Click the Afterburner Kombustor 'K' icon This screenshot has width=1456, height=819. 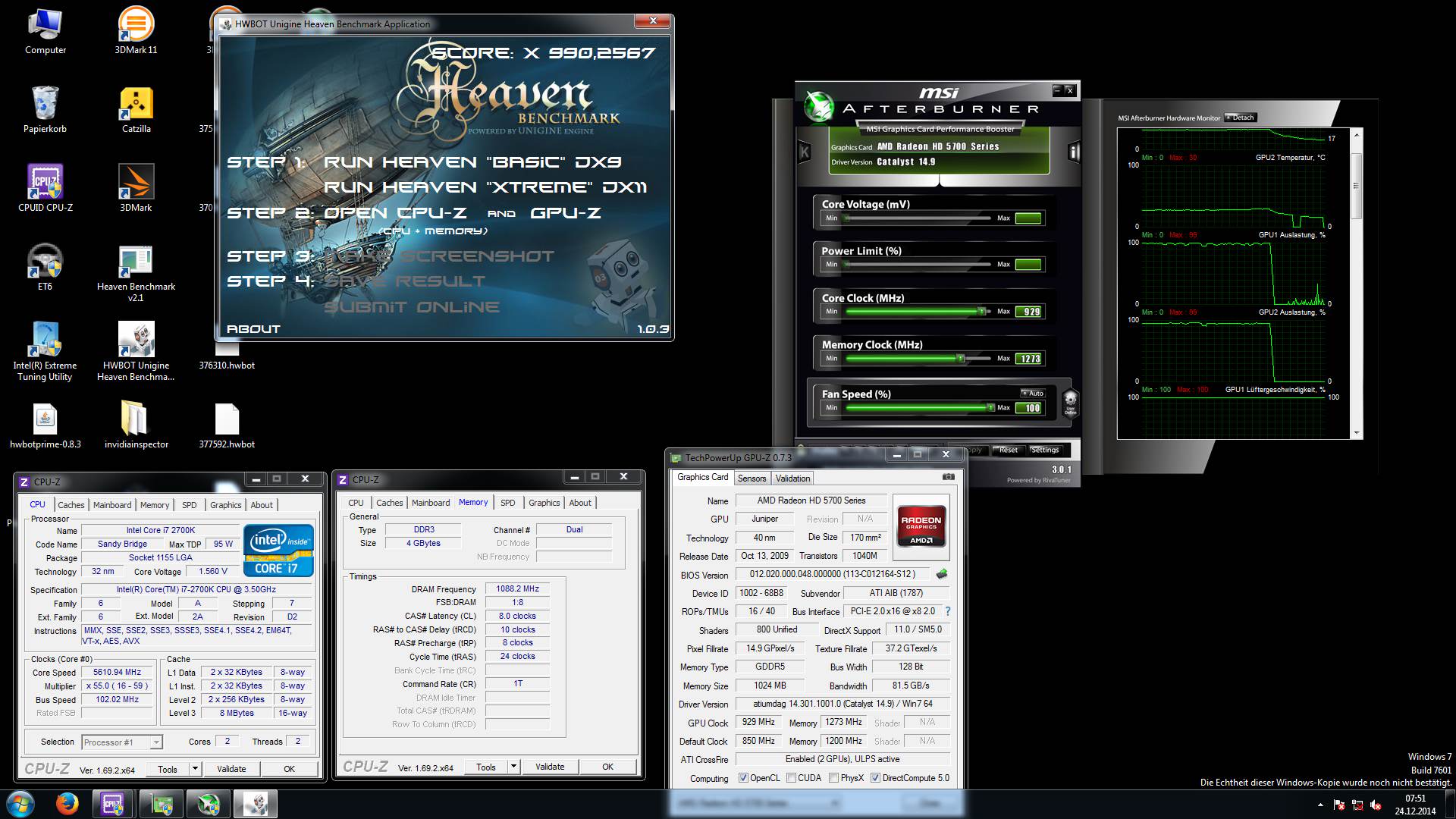tap(805, 152)
